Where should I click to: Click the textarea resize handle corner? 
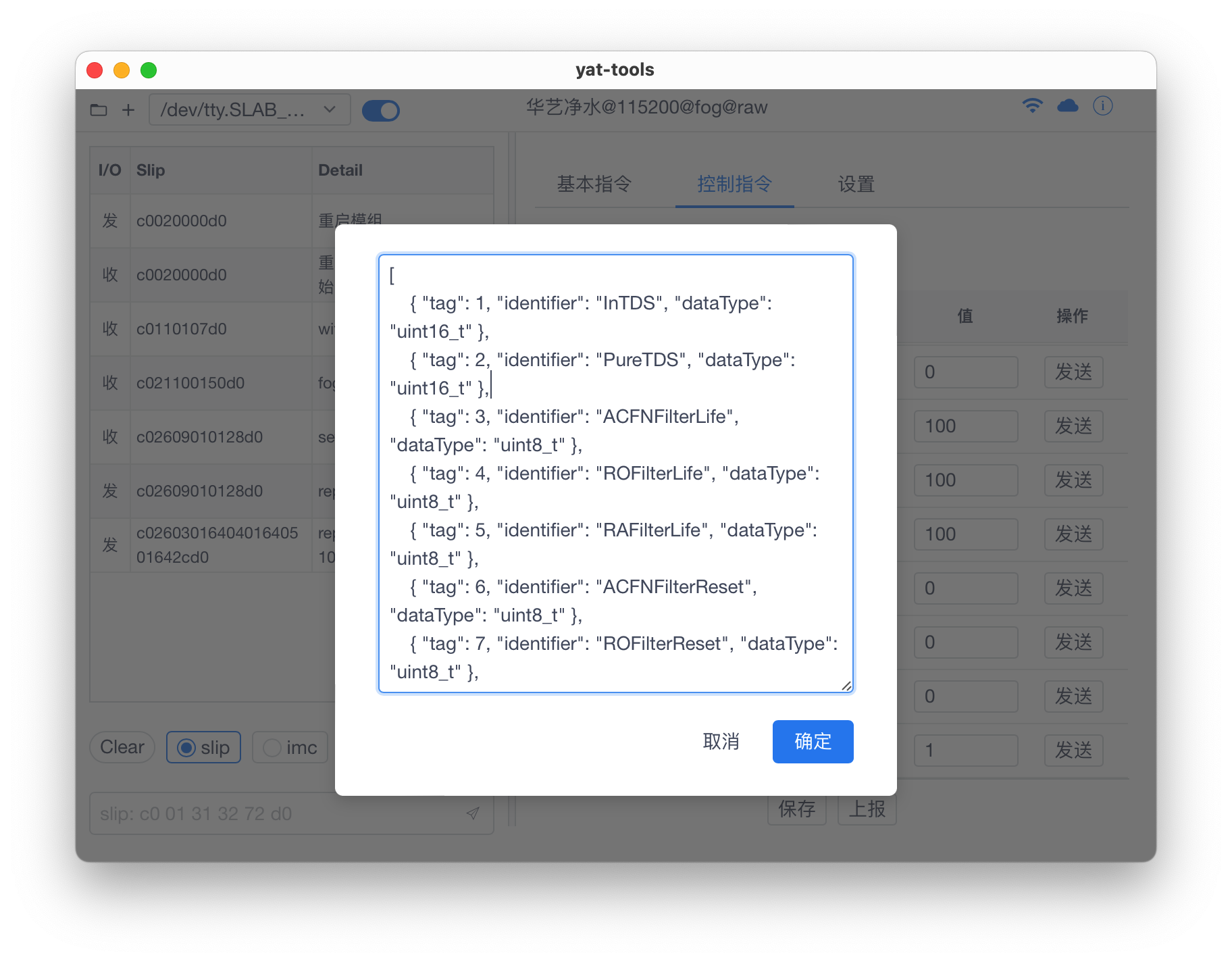tap(846, 686)
